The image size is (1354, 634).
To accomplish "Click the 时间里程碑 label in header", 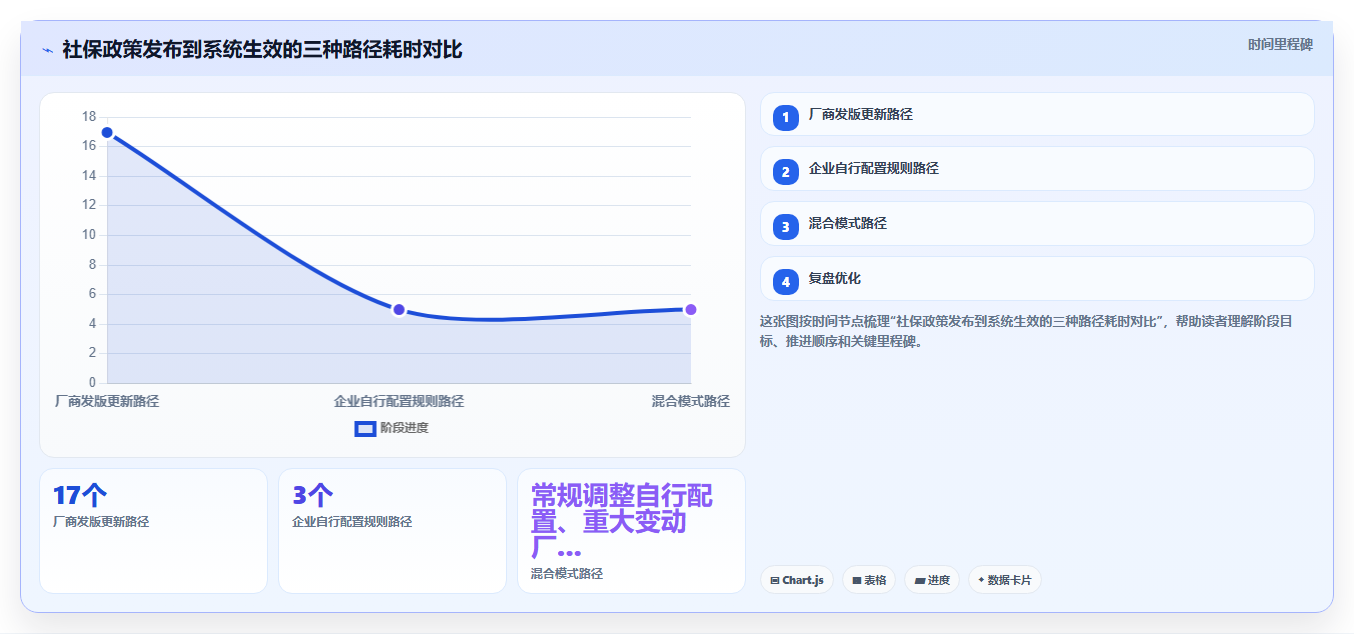I will pyautogui.click(x=1280, y=45).
